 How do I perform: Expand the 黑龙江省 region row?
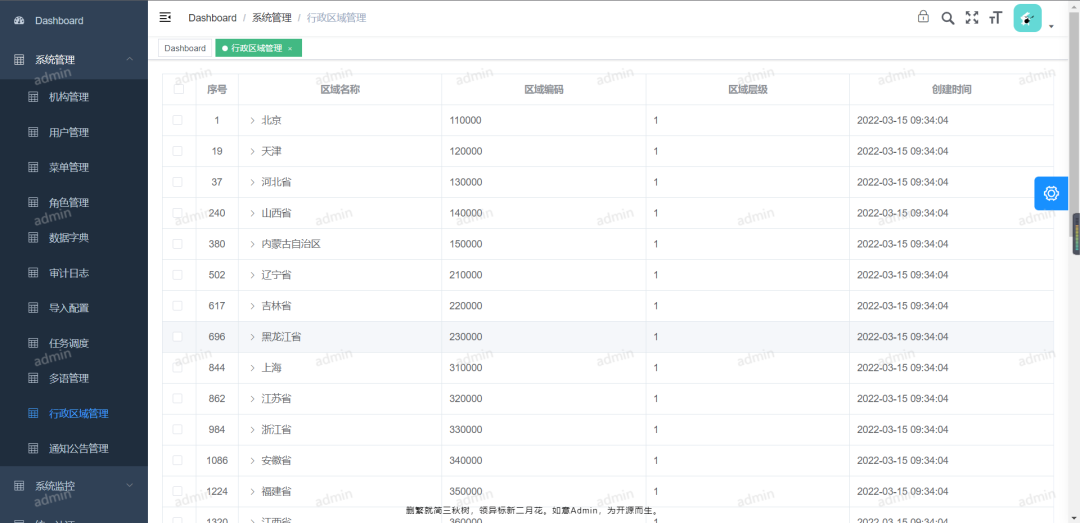[x=253, y=337]
